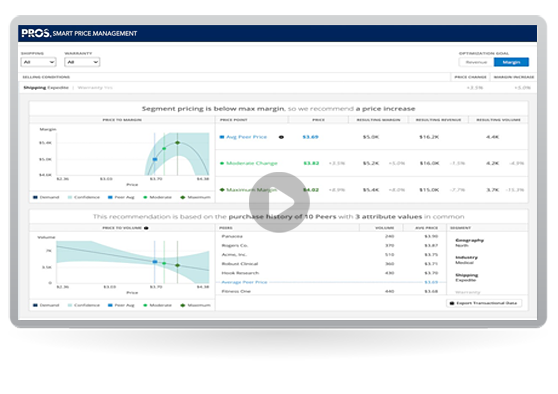Click the Peer Avg blue marker on margin chart
The image size is (558, 394).
[x=155, y=159]
